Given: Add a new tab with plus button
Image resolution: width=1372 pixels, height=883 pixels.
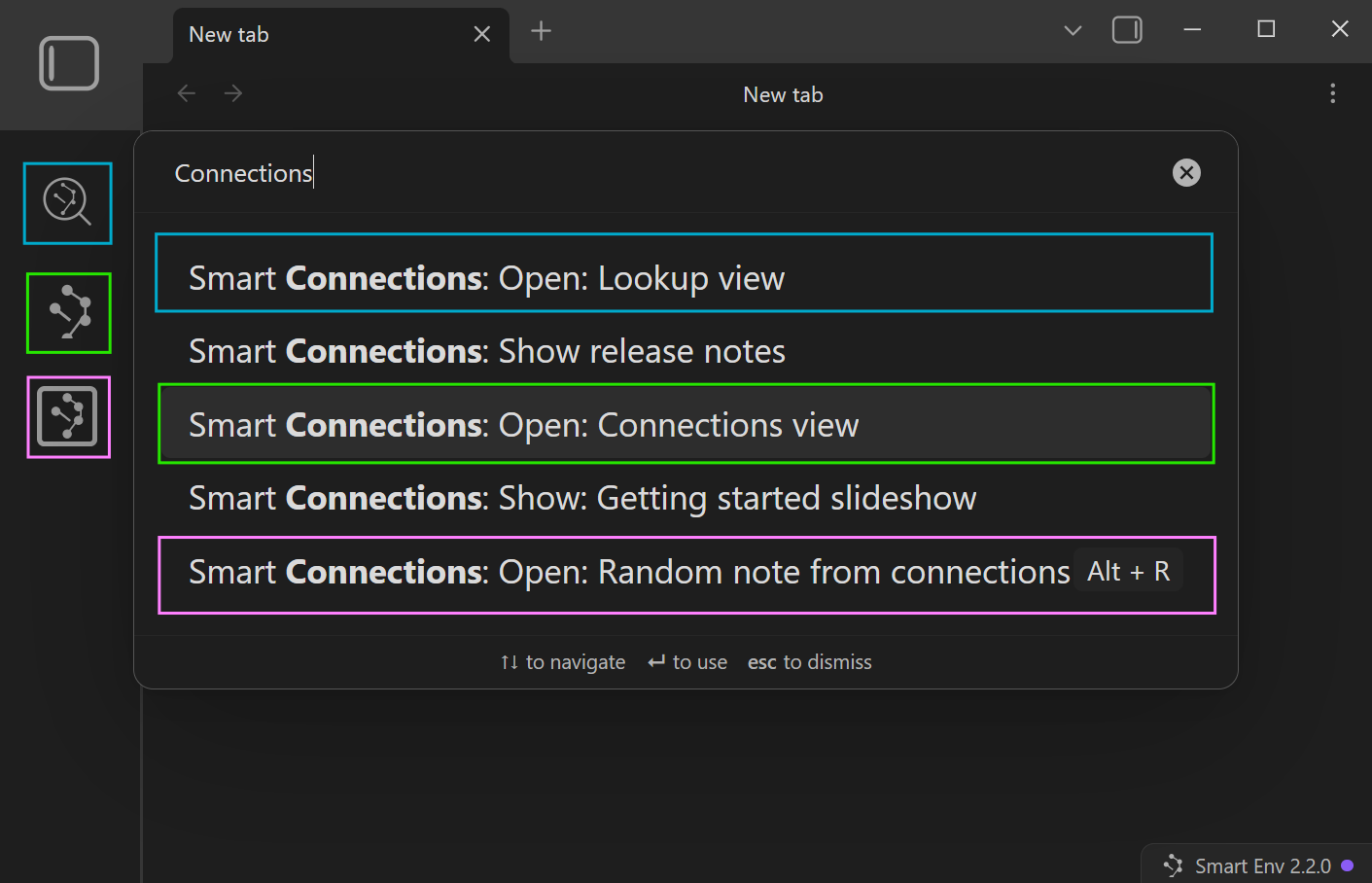Looking at the screenshot, I should pyautogui.click(x=541, y=31).
